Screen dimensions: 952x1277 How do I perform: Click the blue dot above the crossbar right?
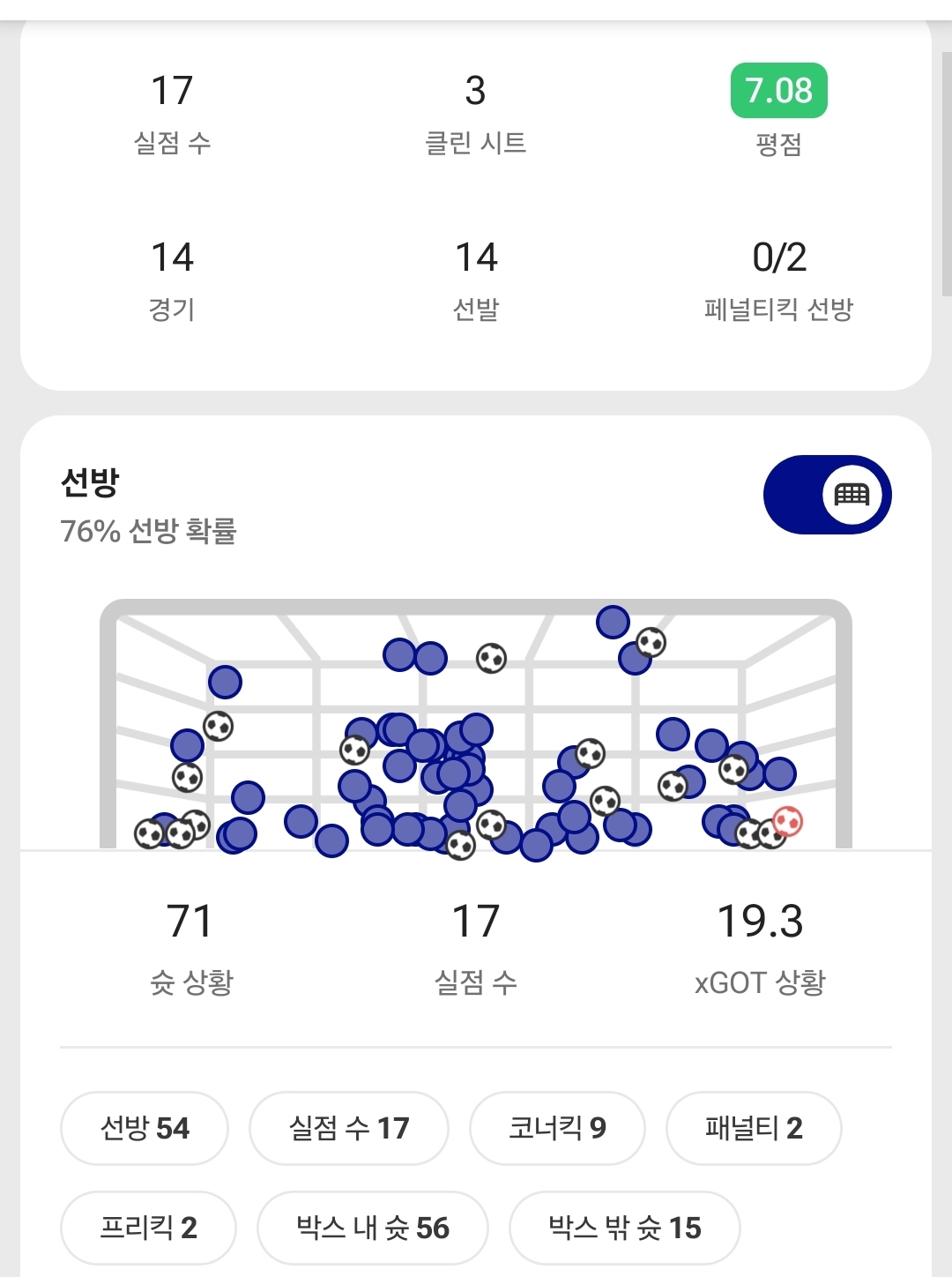tap(613, 622)
